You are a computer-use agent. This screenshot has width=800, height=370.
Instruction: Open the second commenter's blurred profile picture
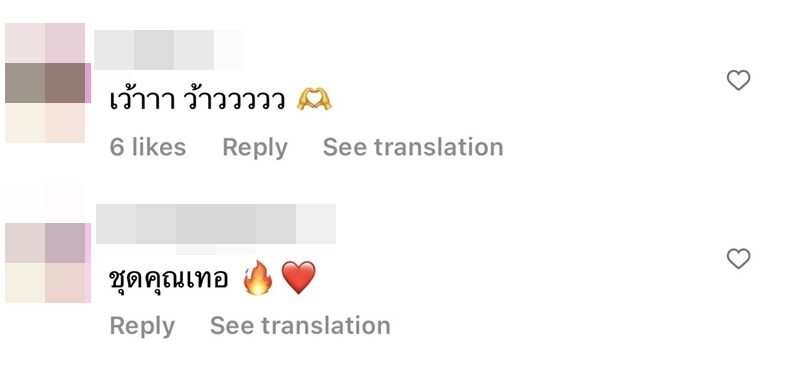pos(47,263)
